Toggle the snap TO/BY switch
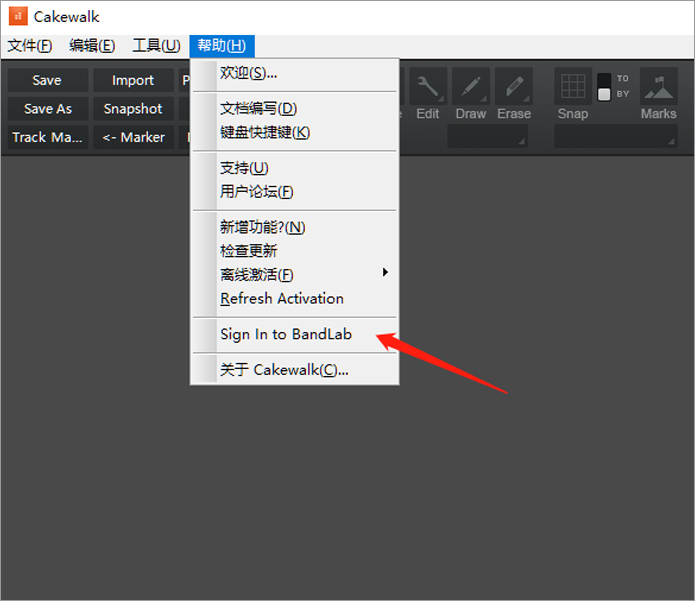The image size is (695, 601). click(604, 87)
